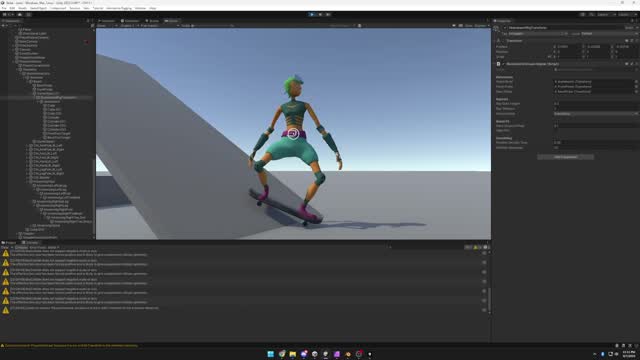Toggle the GameObject active checkbox in Inspector
Image resolution: width=640 pixels, height=360 pixels.
[x=505, y=28]
